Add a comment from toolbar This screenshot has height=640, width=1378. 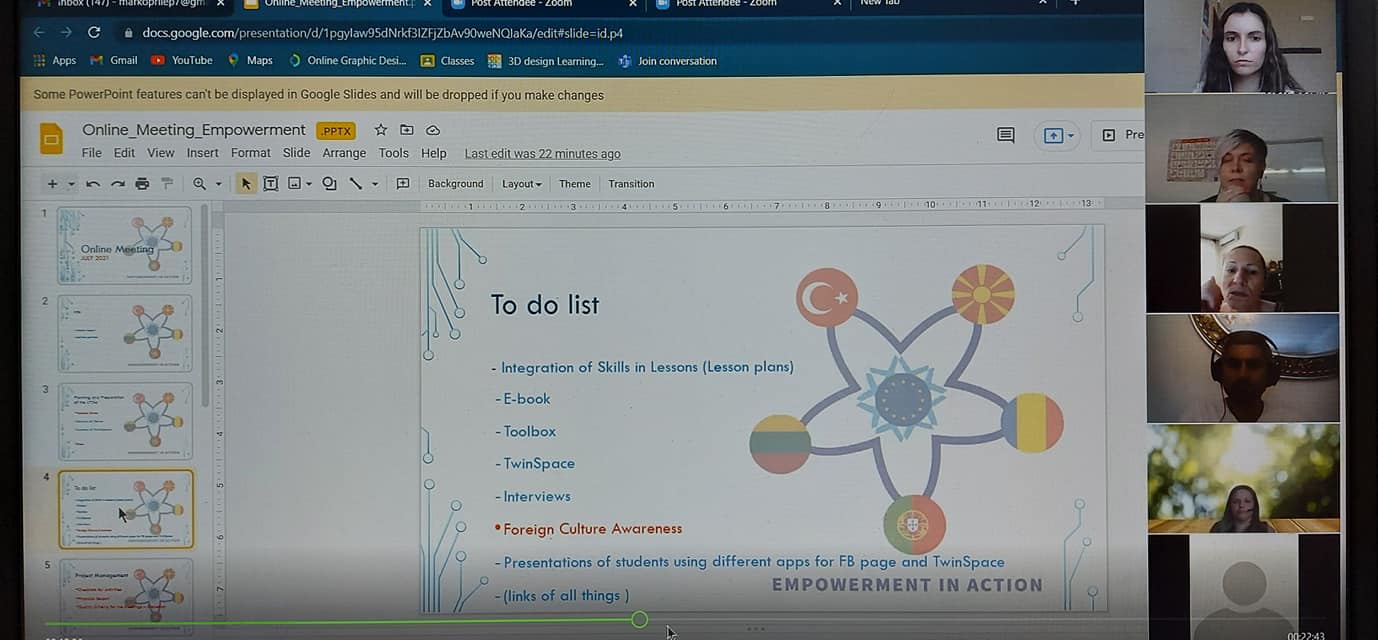tap(403, 184)
